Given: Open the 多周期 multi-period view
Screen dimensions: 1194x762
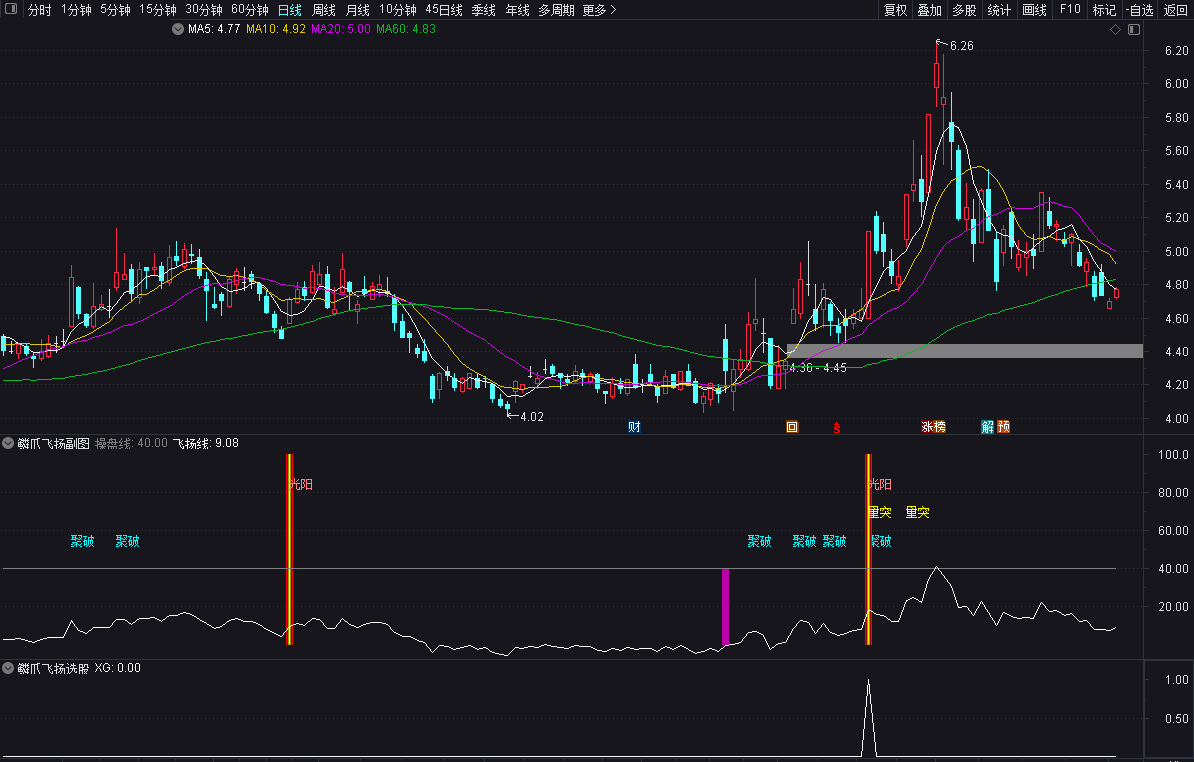Looking at the screenshot, I should pyautogui.click(x=556, y=10).
